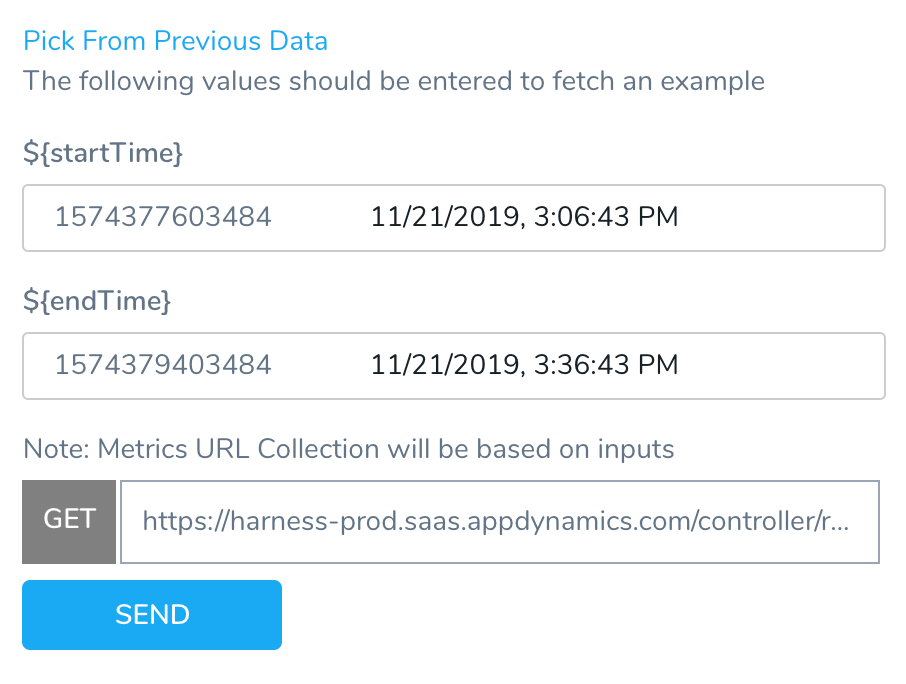Click the Metrics URL Collection note text
Screen dimensions: 906x684
pyautogui.click(x=348, y=449)
